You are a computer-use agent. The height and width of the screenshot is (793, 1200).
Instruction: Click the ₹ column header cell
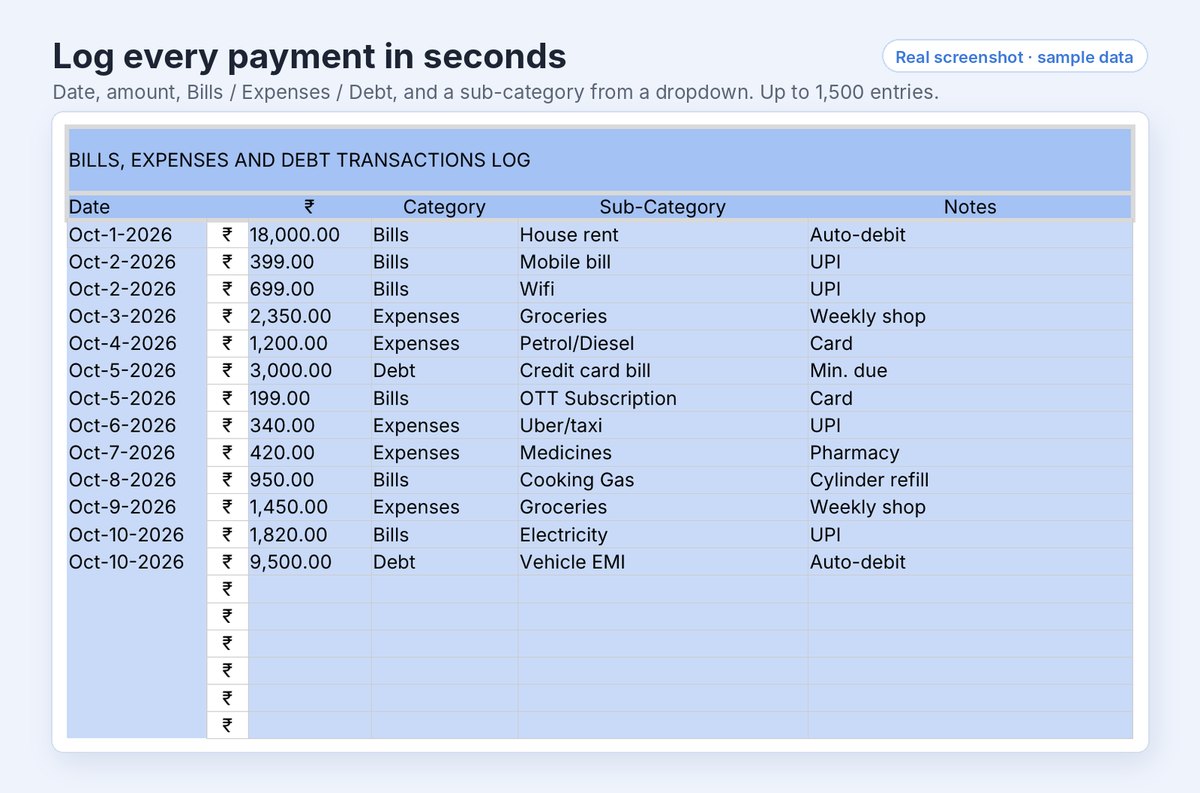click(x=309, y=207)
